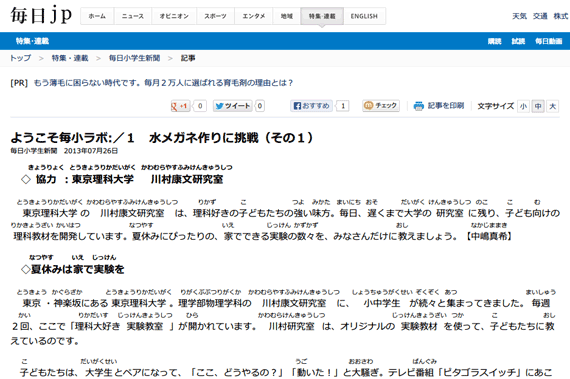Set text size to 中

coord(538,106)
